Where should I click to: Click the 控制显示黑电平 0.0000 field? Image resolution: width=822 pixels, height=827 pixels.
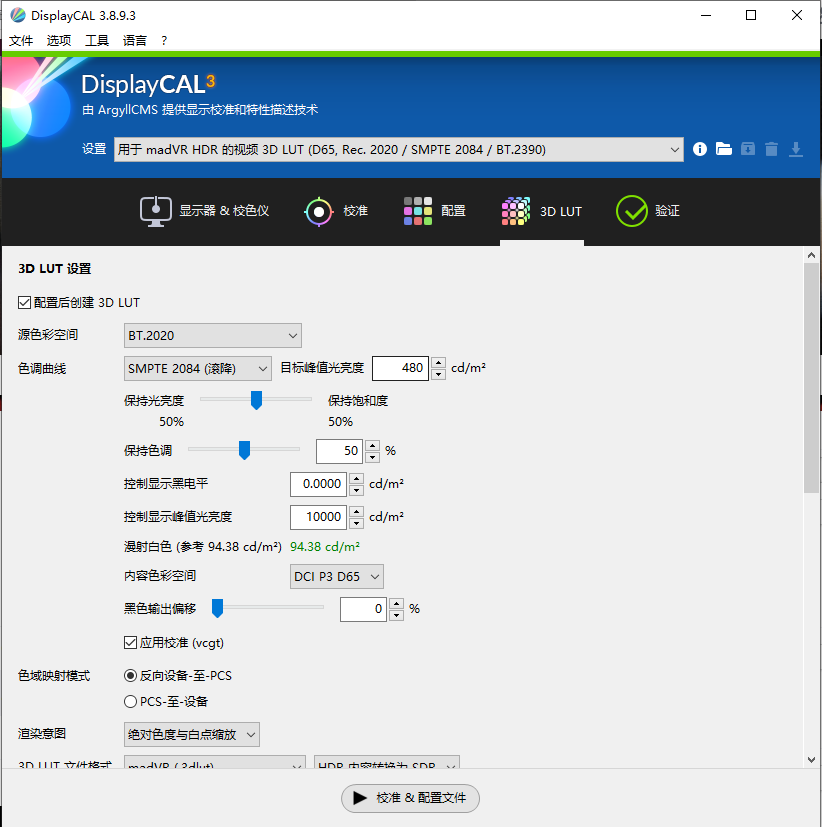tap(318, 484)
